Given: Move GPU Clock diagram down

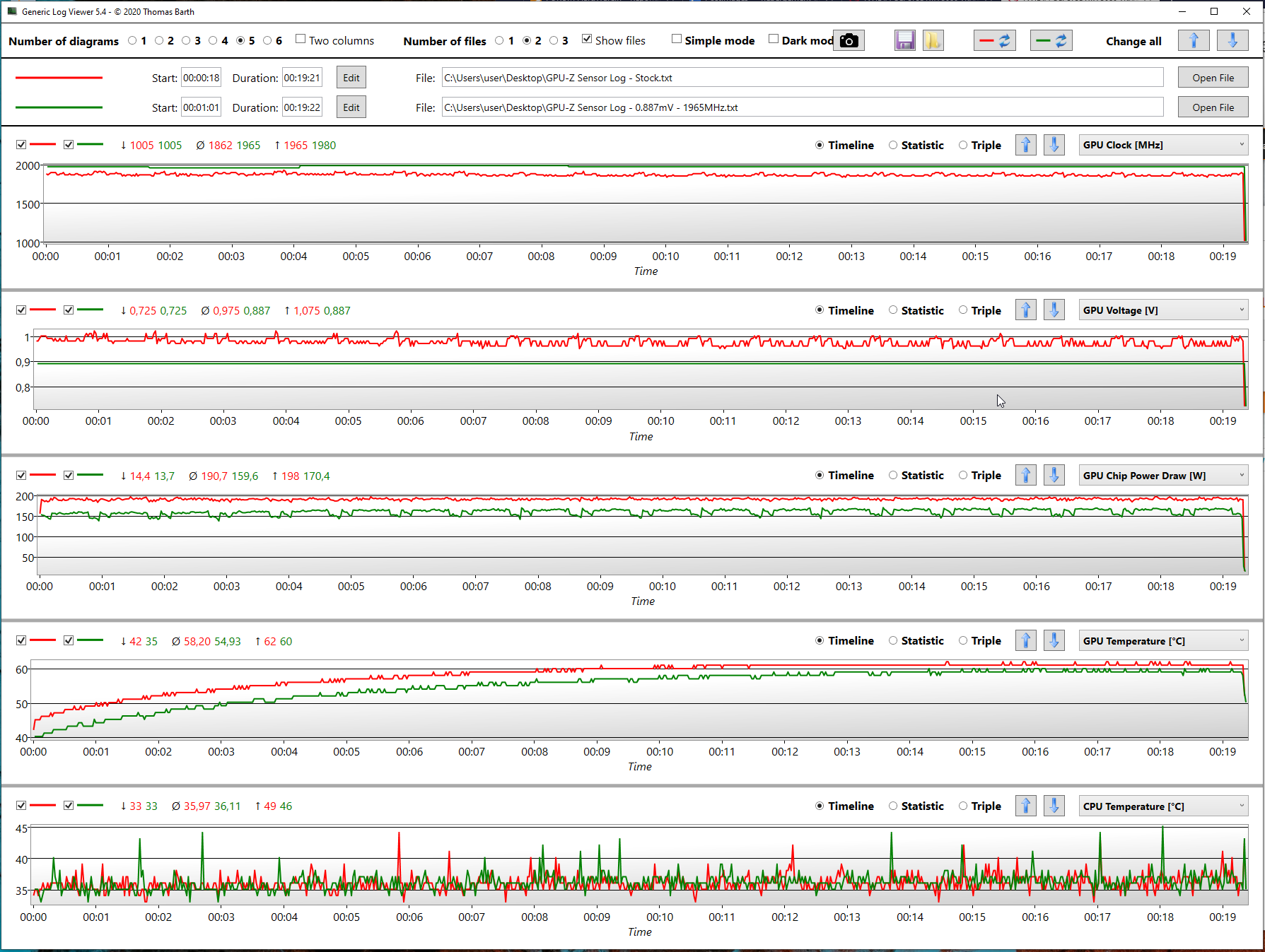Looking at the screenshot, I should [1054, 145].
